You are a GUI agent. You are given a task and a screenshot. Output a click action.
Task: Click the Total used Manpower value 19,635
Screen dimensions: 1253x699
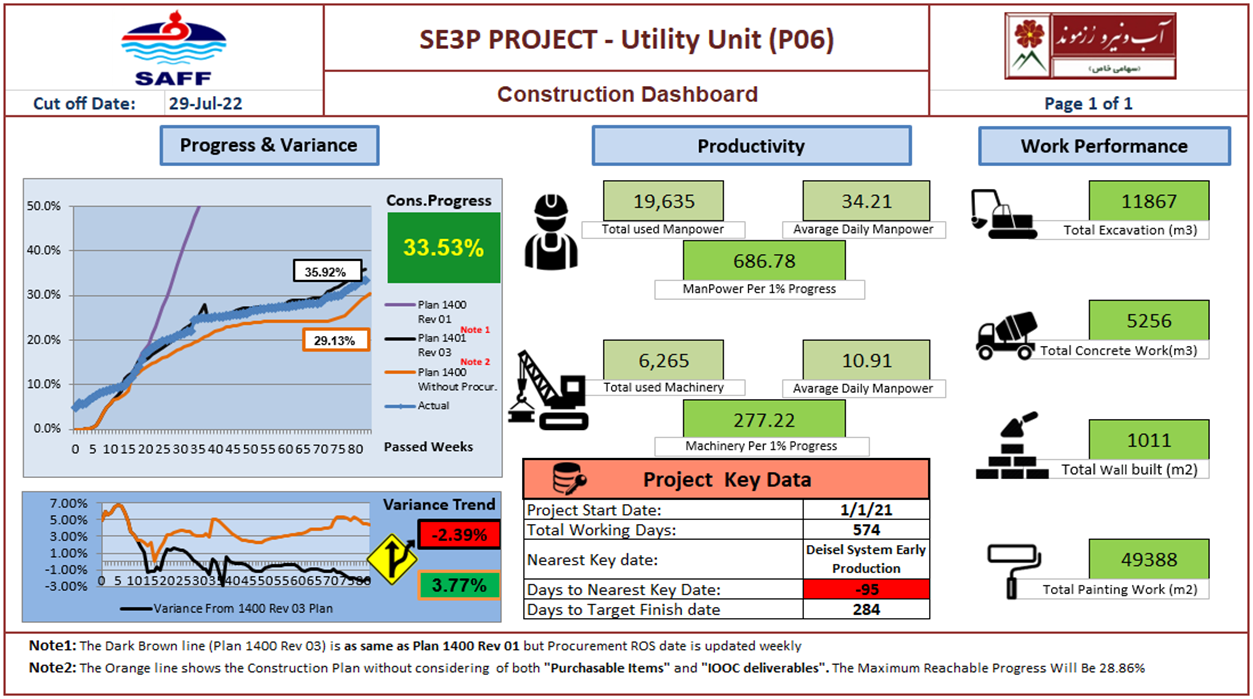click(664, 201)
